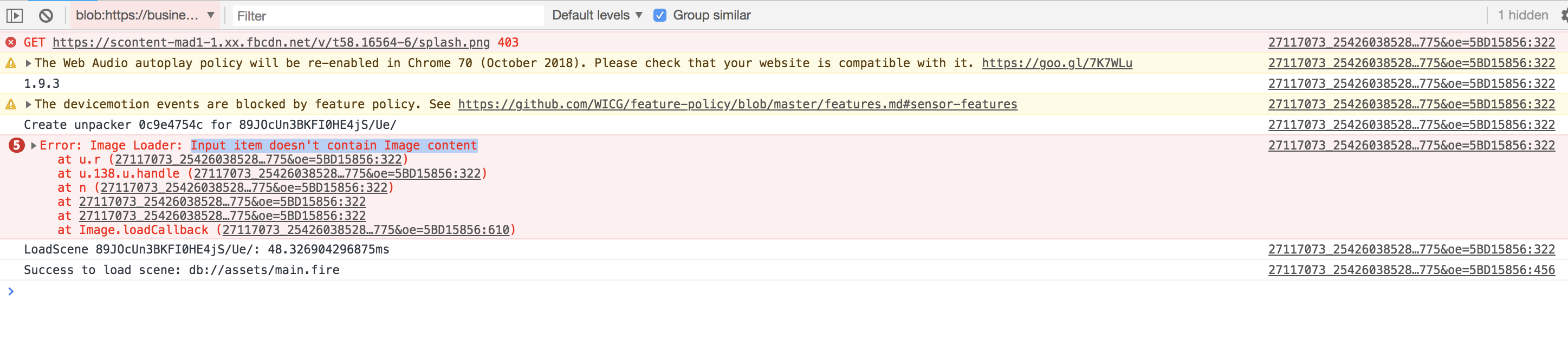
Task: Click the warning icon on devicemotion message
Action: click(x=11, y=104)
